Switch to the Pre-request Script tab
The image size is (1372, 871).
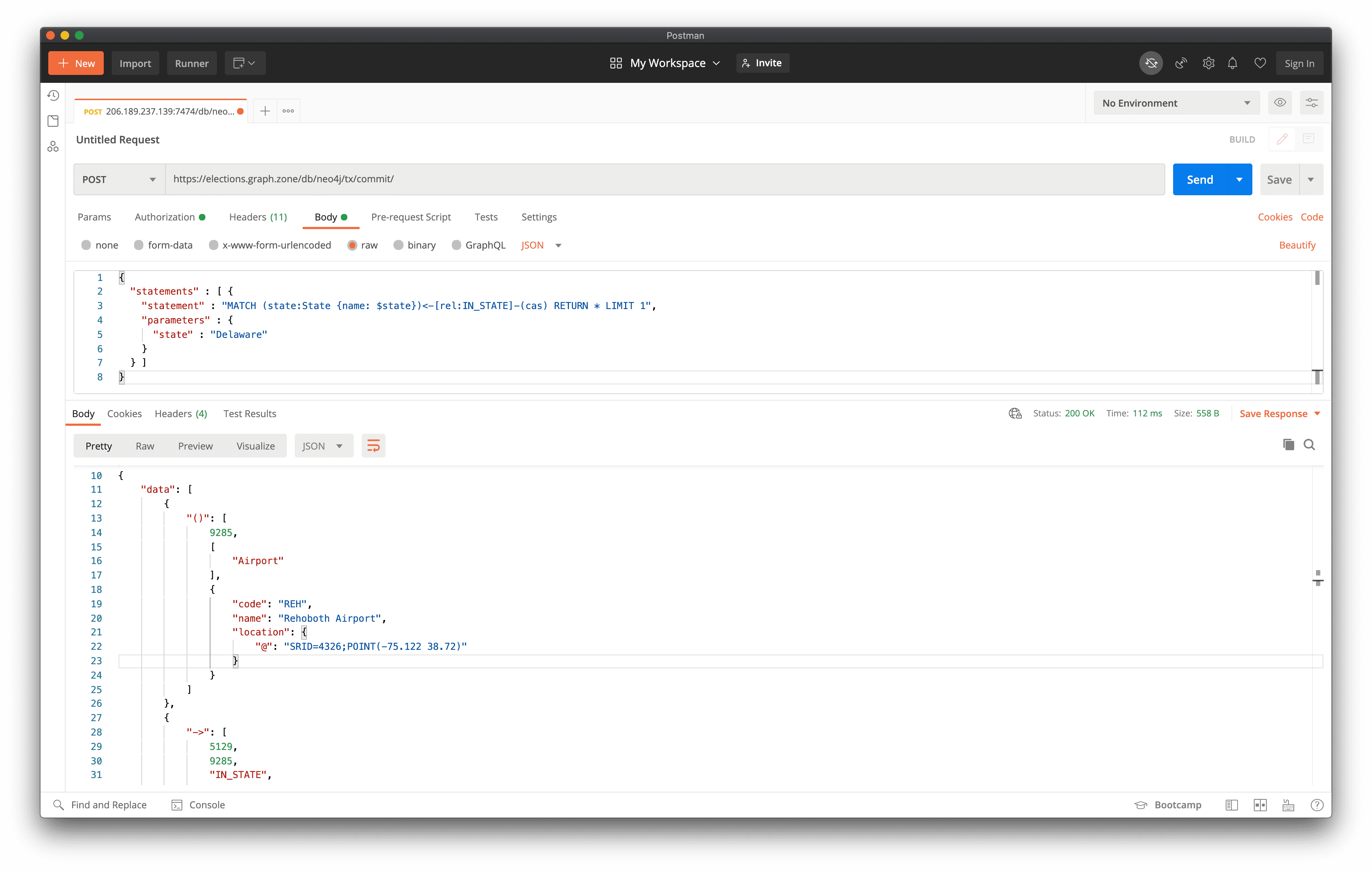(x=411, y=217)
